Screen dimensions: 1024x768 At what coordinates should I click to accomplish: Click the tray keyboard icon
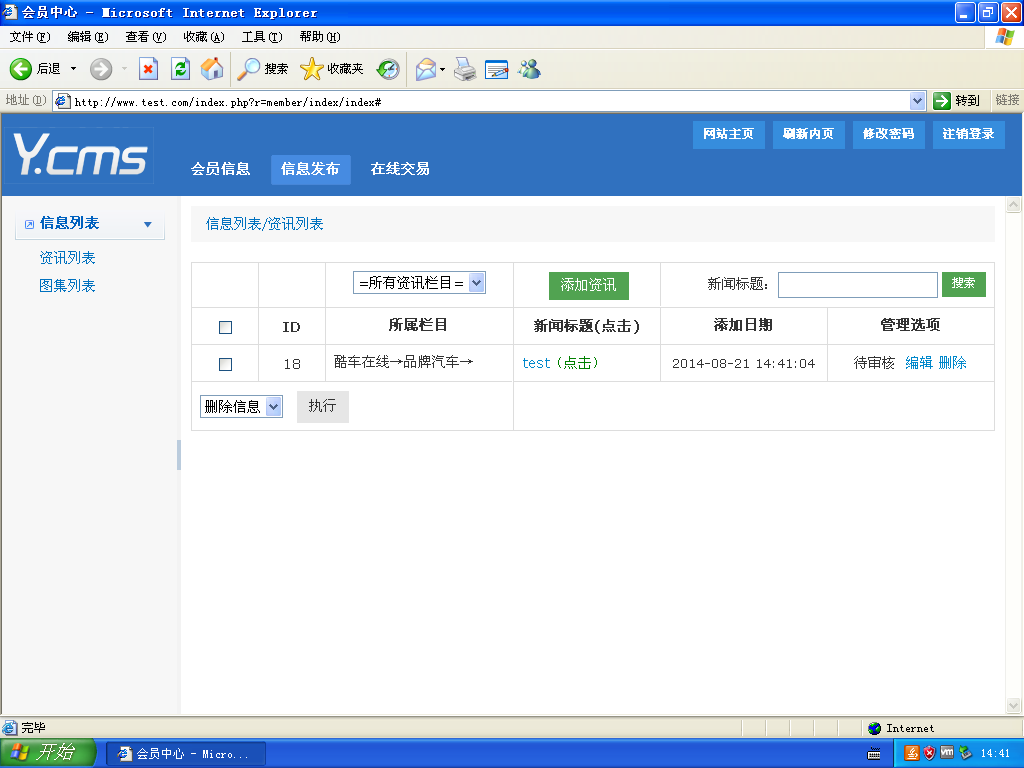coord(874,754)
